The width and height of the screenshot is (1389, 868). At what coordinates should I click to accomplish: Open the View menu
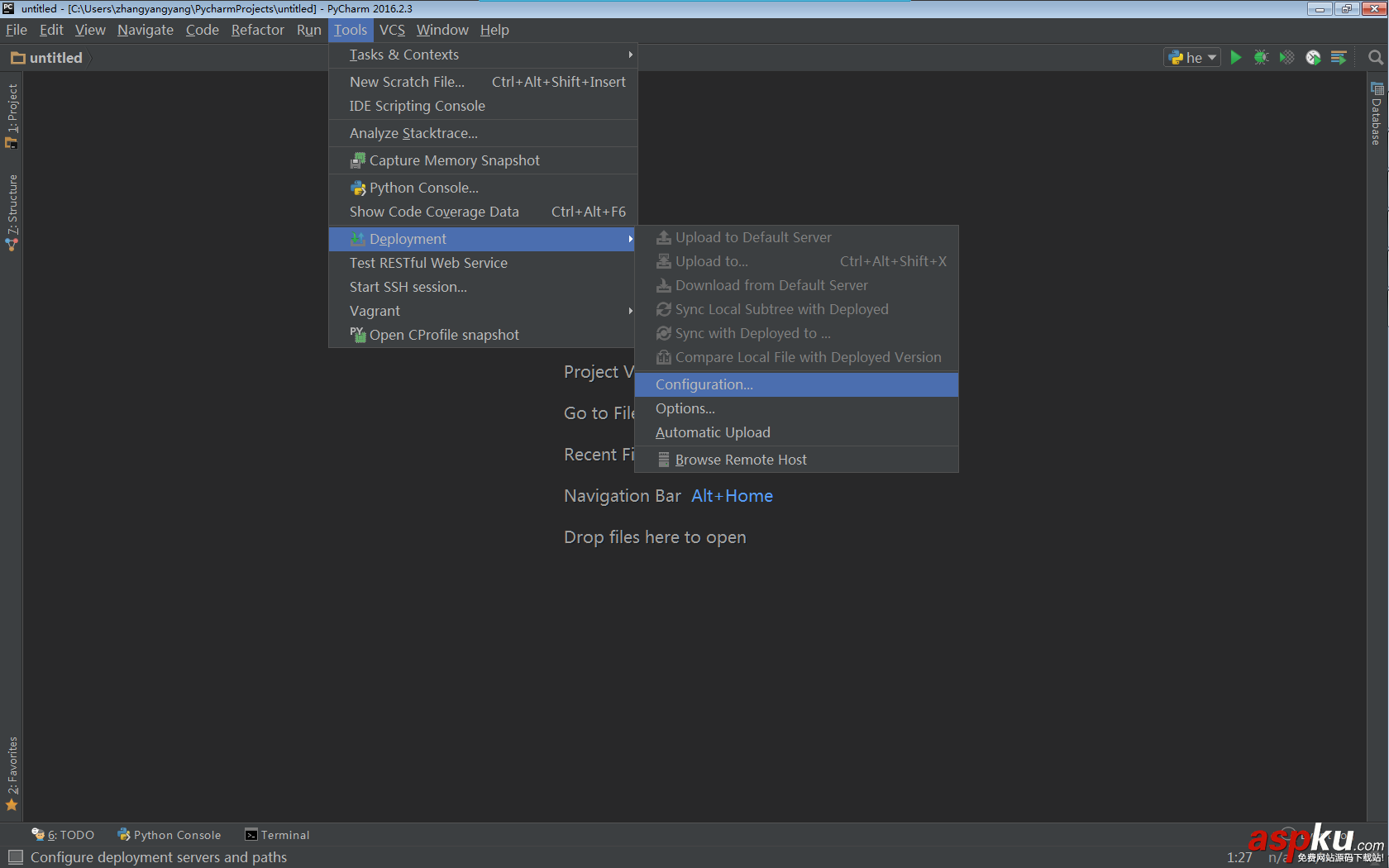tap(90, 30)
